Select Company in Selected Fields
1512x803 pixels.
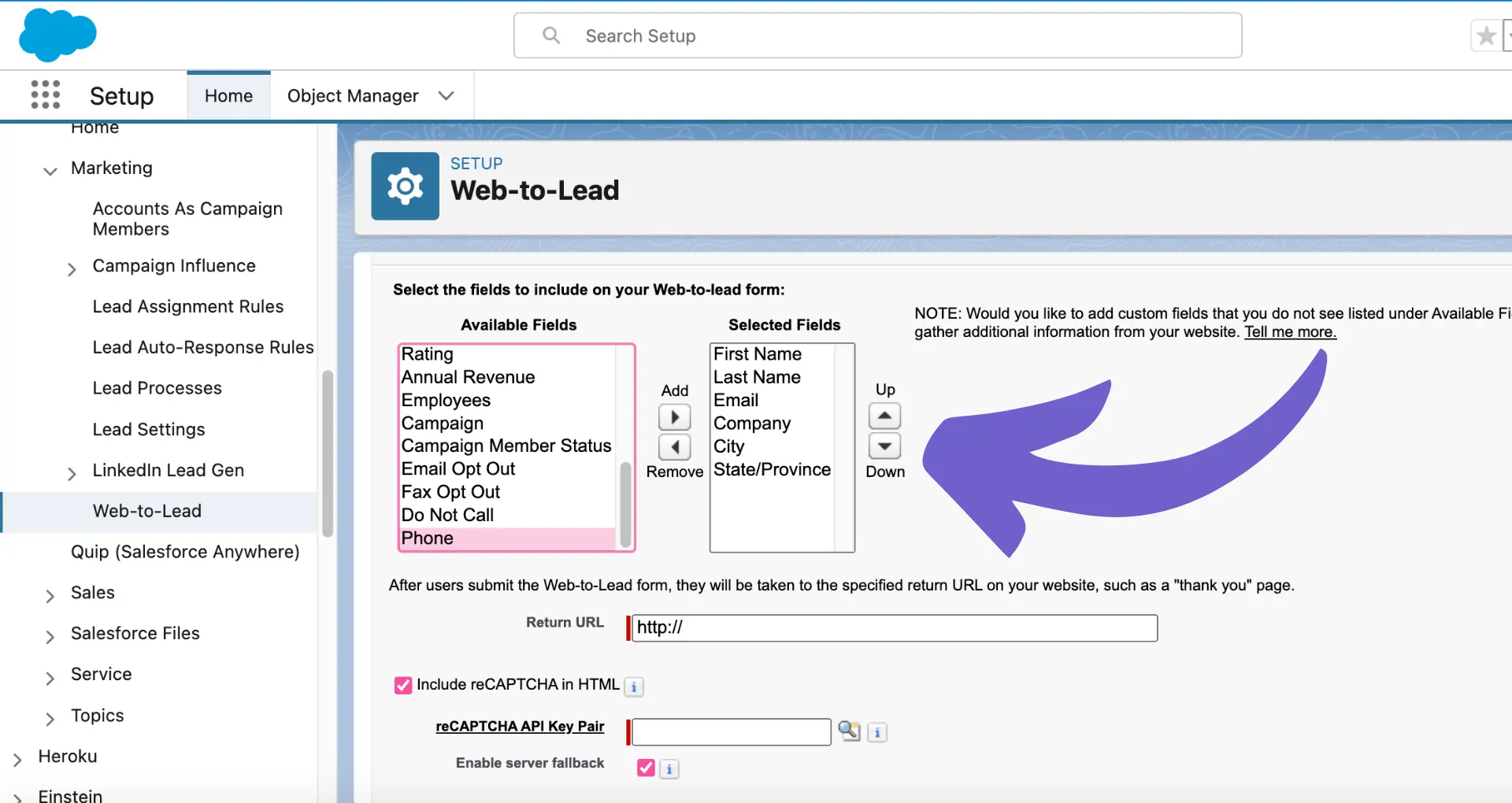coord(752,424)
